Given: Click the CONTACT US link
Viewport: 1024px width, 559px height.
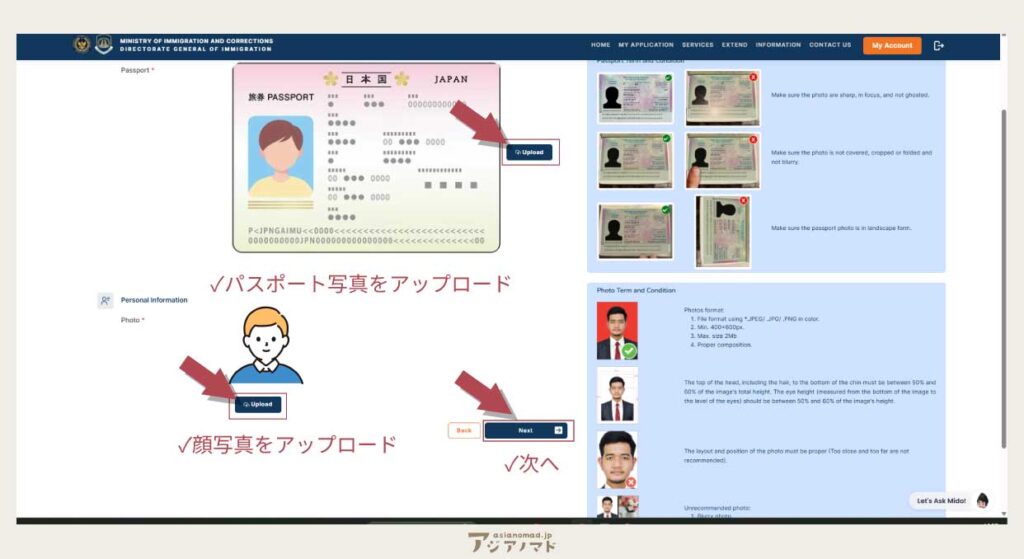Looking at the screenshot, I should click(x=830, y=45).
